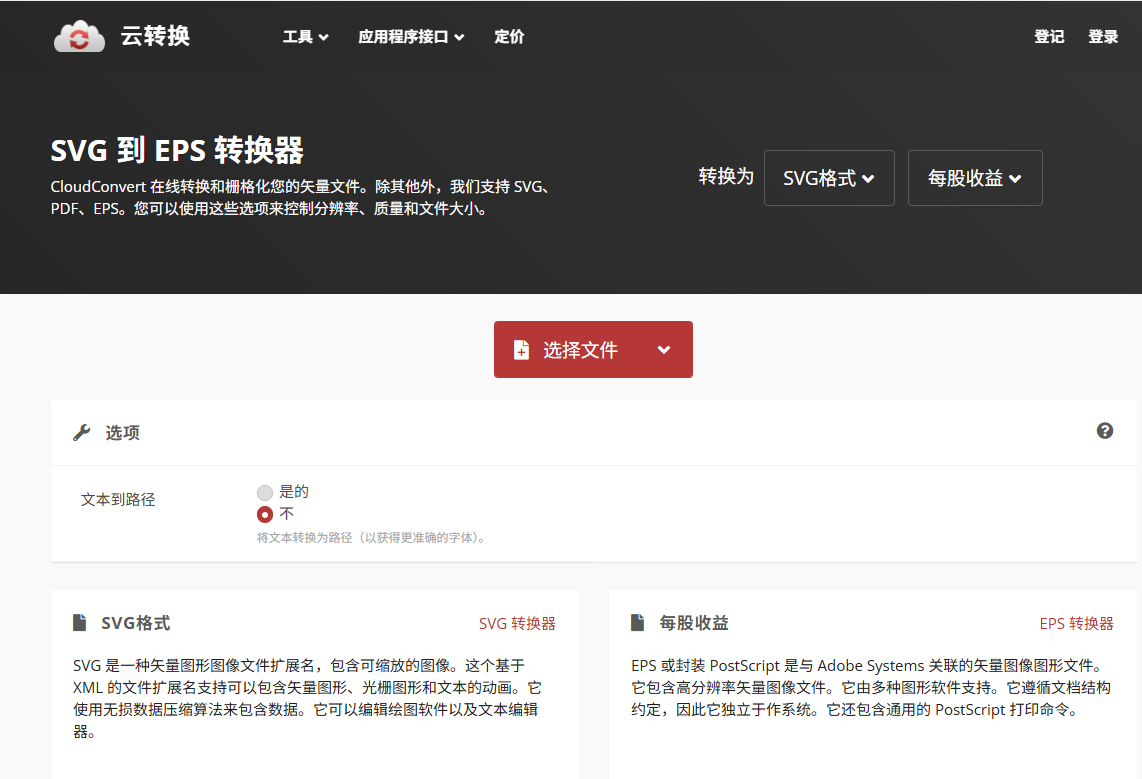Open the arrow dropdown on 选择文件 button
The height and width of the screenshot is (779, 1142).
tap(664, 350)
